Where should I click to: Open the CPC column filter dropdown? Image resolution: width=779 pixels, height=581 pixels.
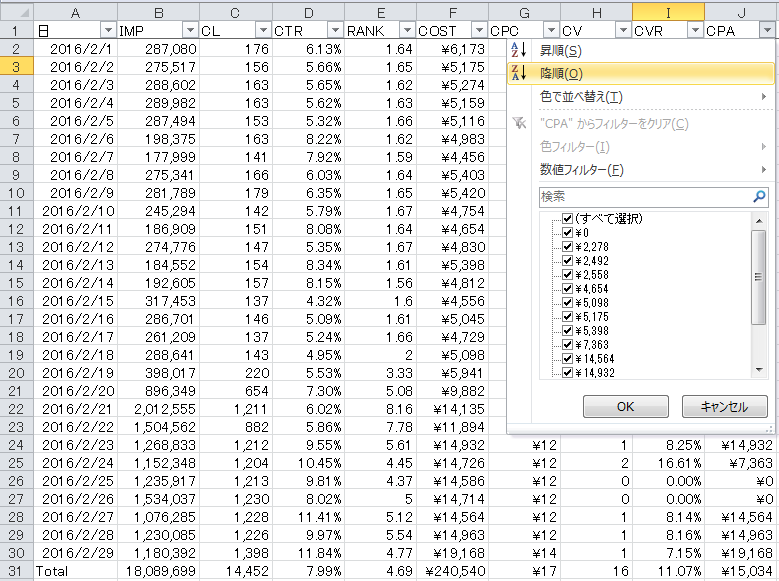(x=551, y=31)
